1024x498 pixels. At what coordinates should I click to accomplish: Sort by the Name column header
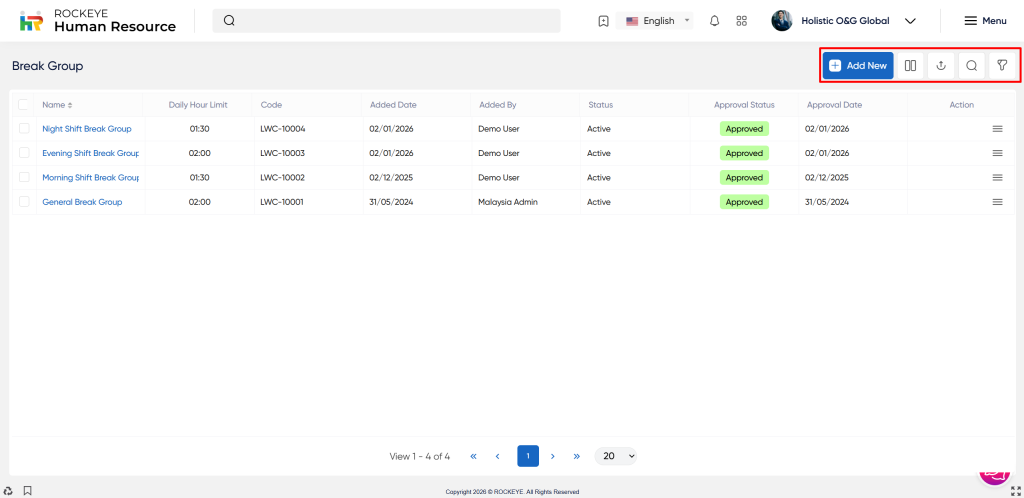(56, 105)
